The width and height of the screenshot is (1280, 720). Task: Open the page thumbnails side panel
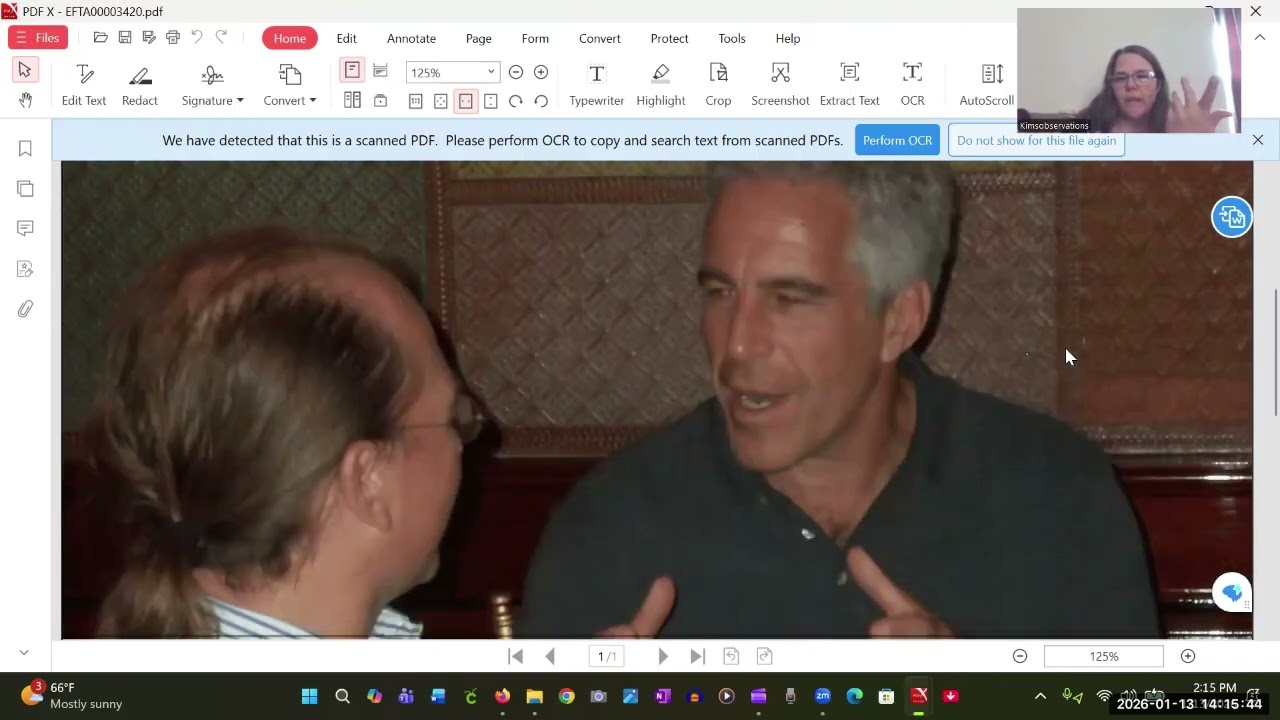click(x=25, y=189)
